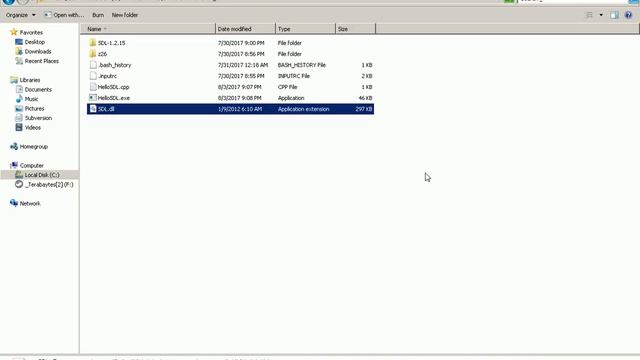Click the Homegroup icon
The width and height of the screenshot is (640, 360).
click(14, 147)
